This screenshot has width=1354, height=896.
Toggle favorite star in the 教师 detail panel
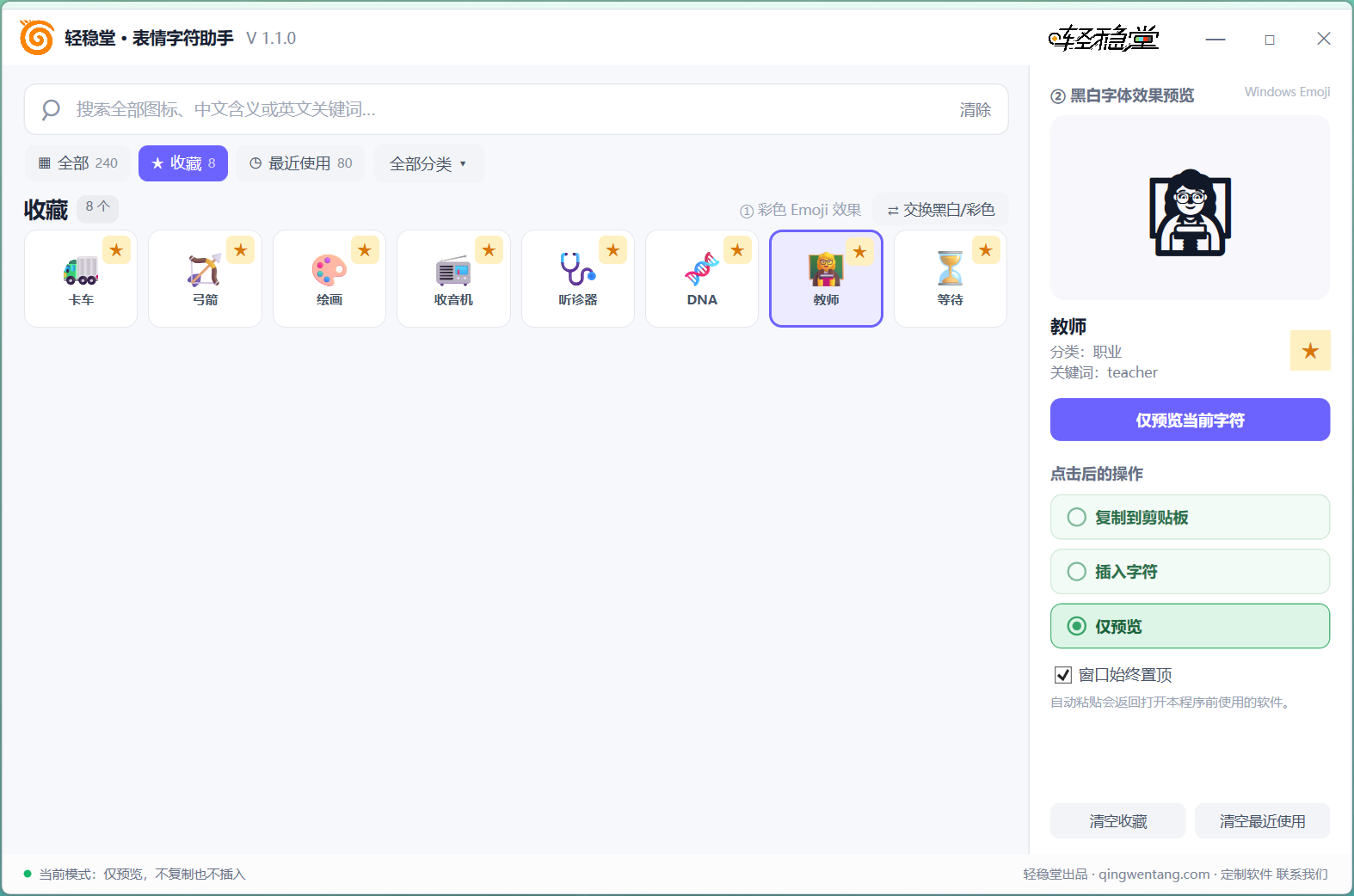coord(1310,351)
